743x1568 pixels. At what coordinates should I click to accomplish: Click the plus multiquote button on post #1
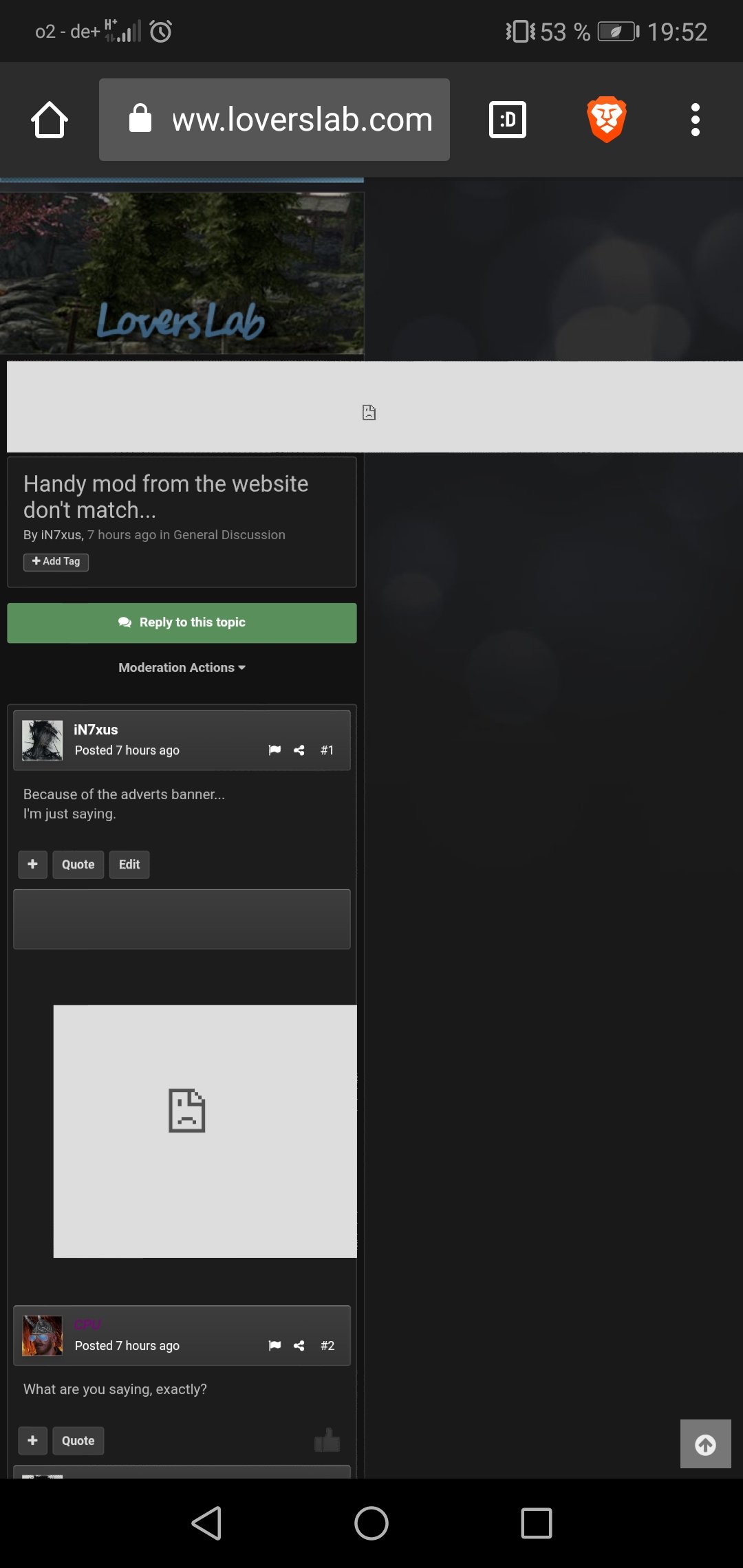32,864
